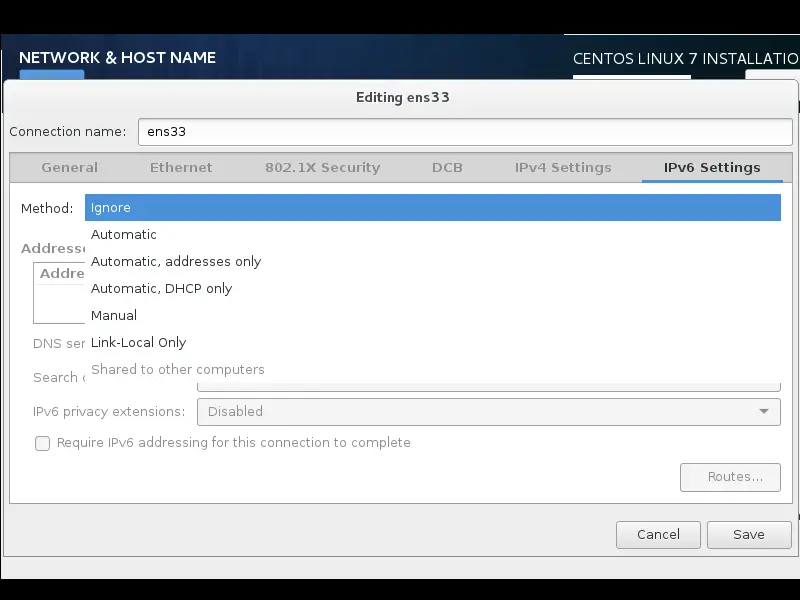
Task: Open the General tab
Action: click(69, 167)
